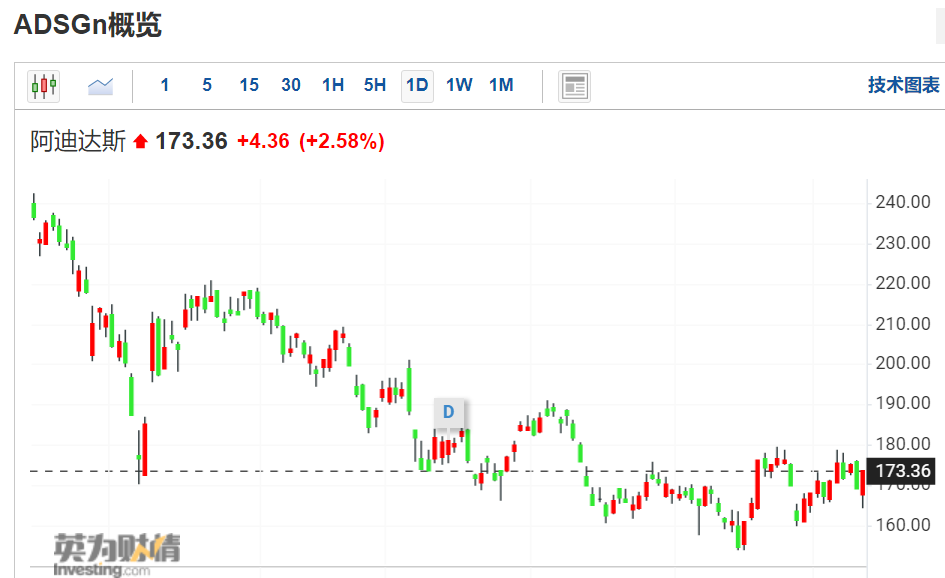Switch chart to 1H interval

point(333,85)
